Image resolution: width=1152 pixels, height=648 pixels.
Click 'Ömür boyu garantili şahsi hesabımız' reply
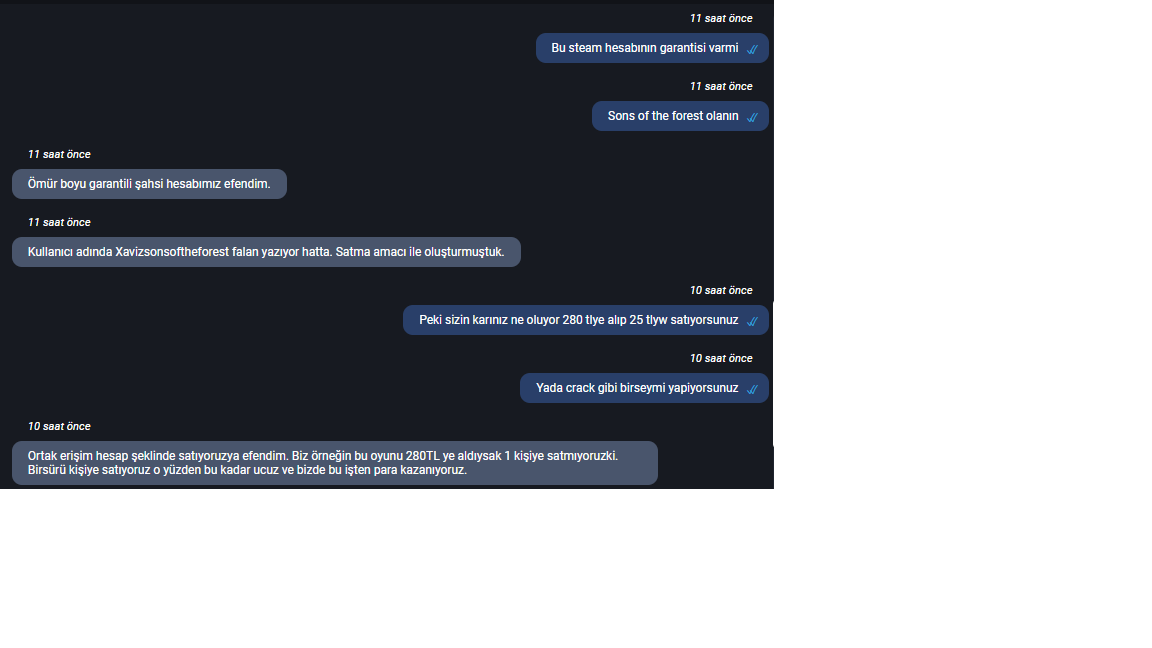149,184
